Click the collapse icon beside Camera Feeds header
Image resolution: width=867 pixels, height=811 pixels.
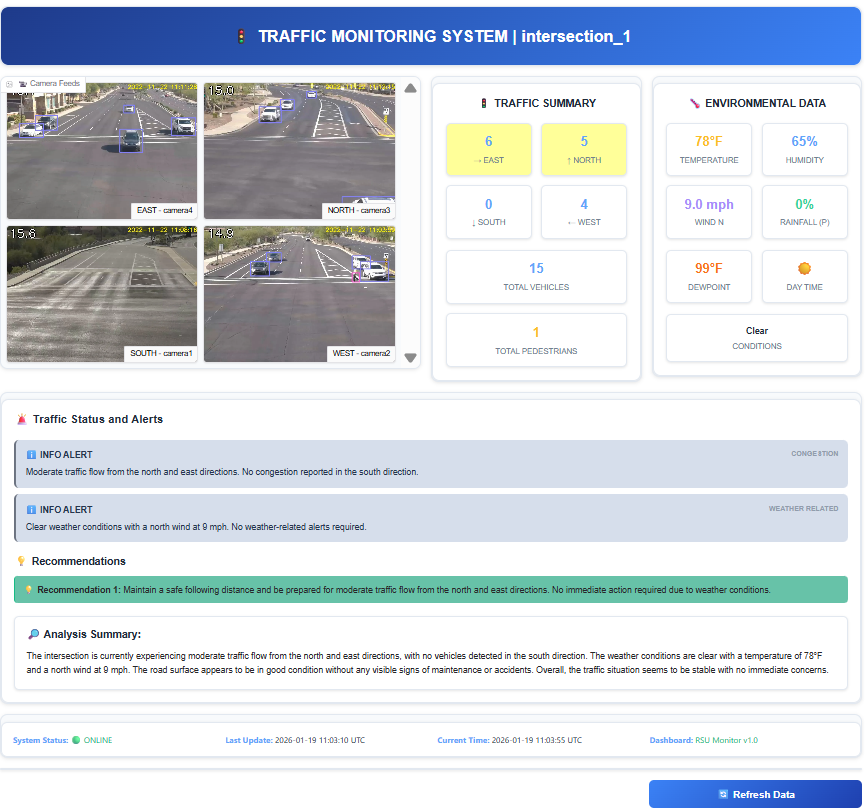coord(9,83)
